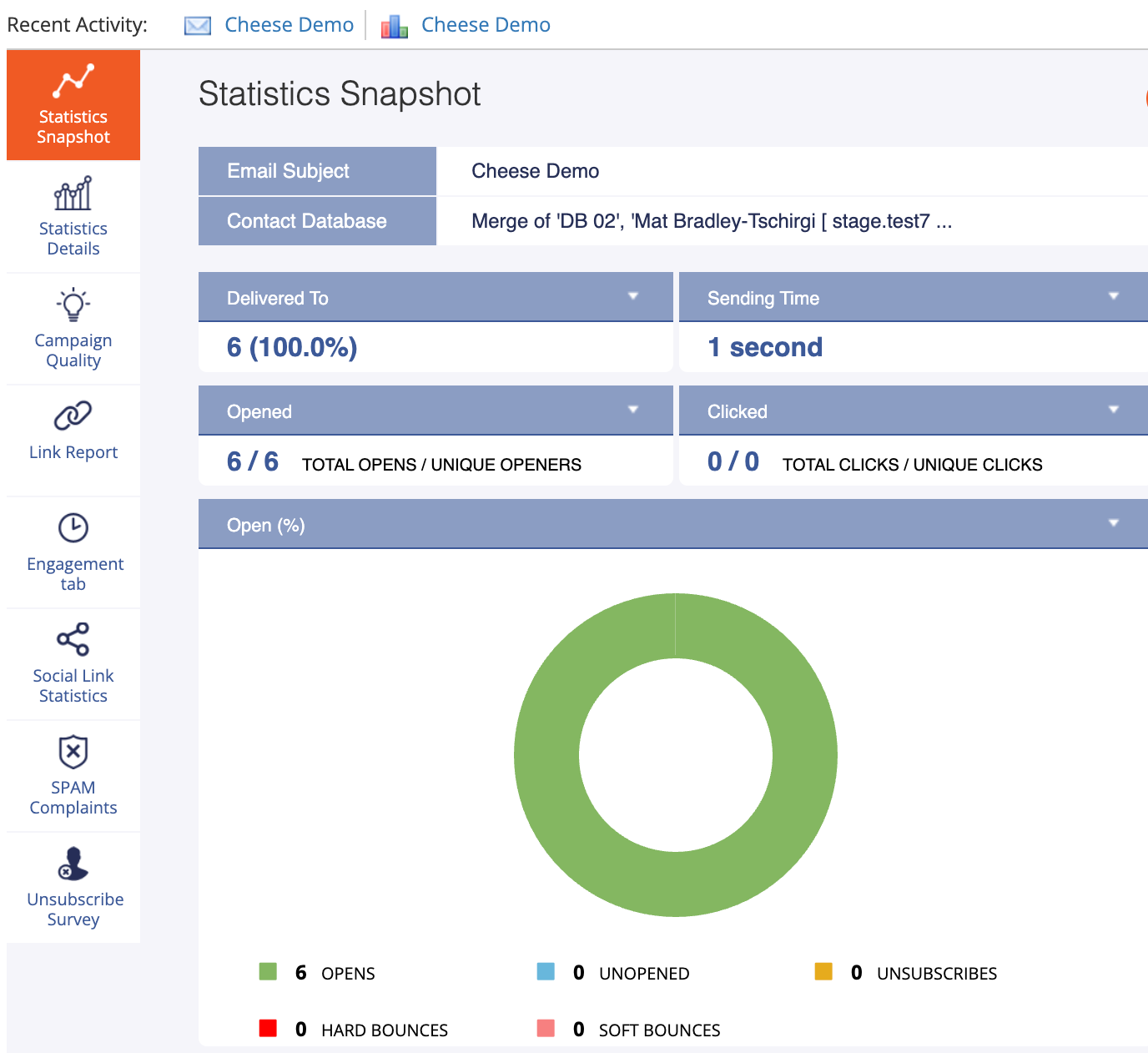Click the Contact Database header cell
This screenshot has width=1148, height=1053.
pyautogui.click(x=317, y=221)
